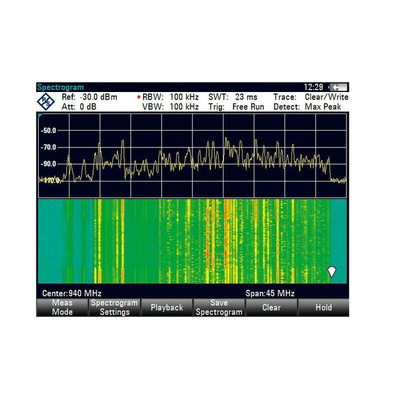Click the Save Spectrogram softkey
The width and height of the screenshot is (400, 400).
(219, 307)
